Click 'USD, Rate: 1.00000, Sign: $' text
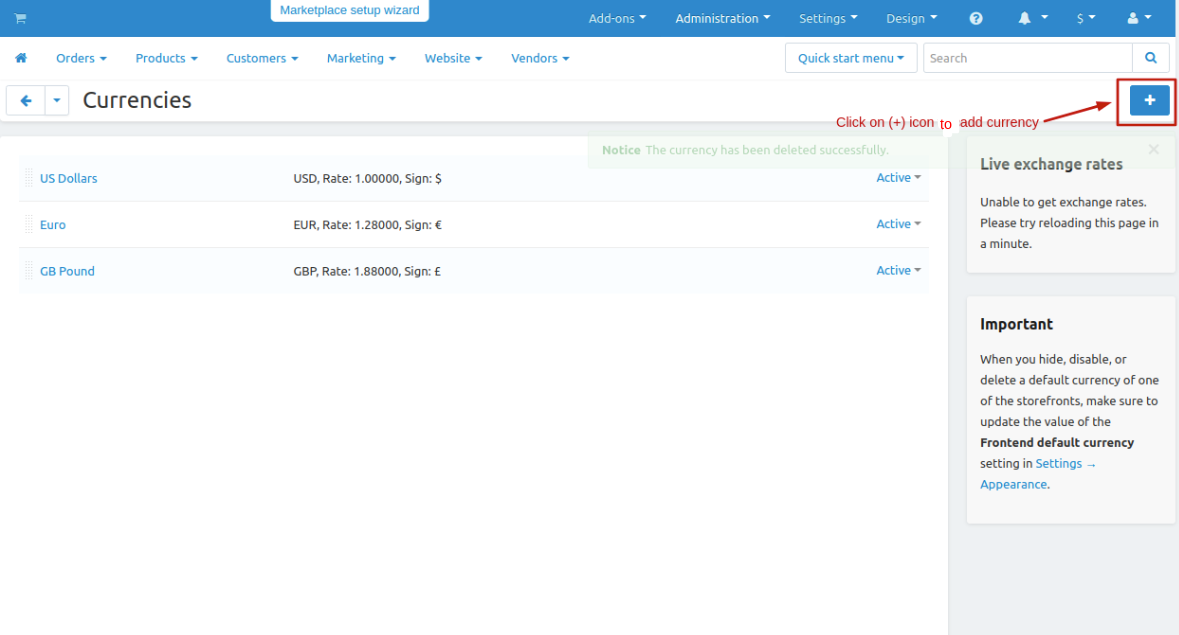The height and width of the screenshot is (635, 1179). pos(367,178)
